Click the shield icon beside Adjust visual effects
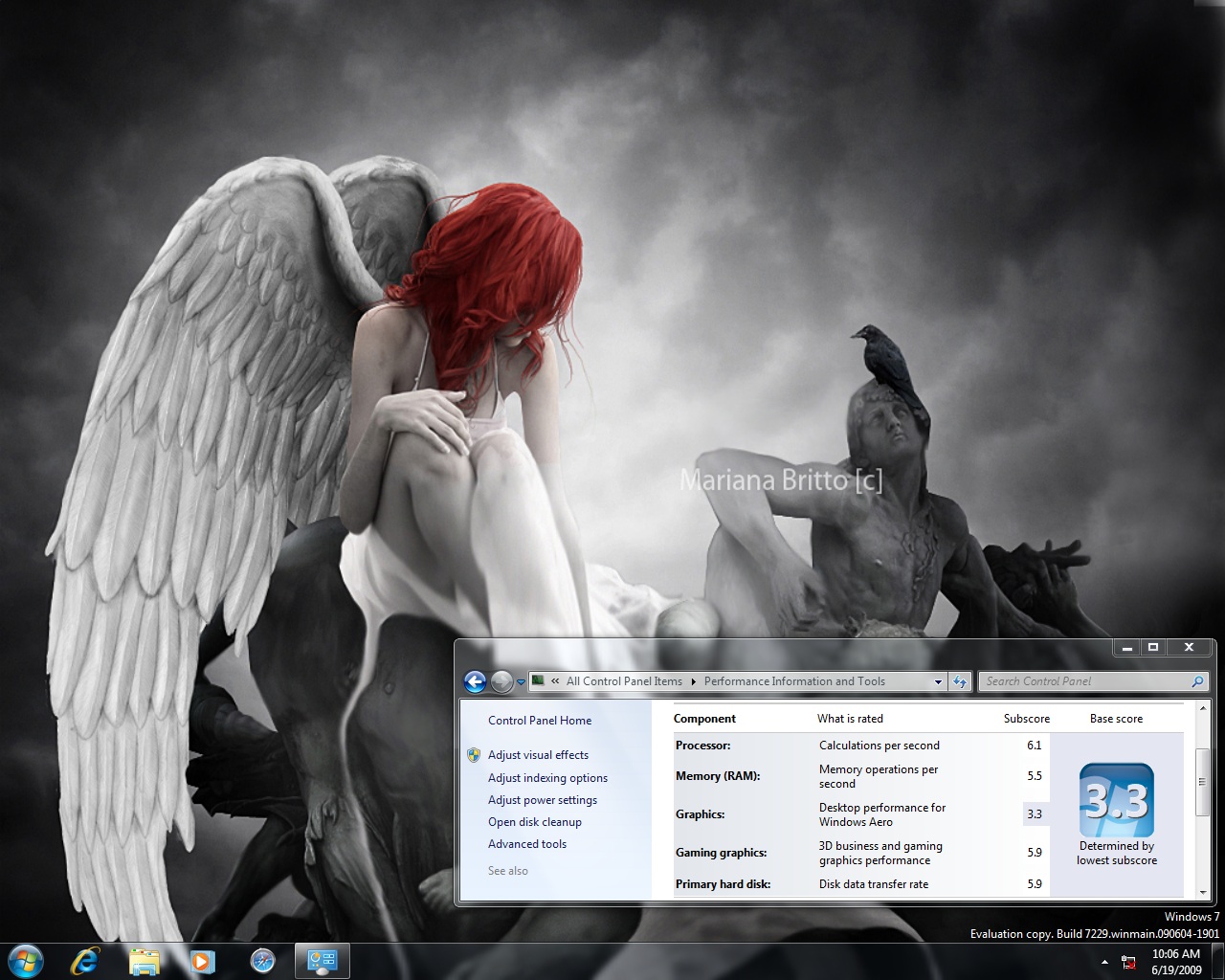Image resolution: width=1225 pixels, height=980 pixels. point(474,755)
